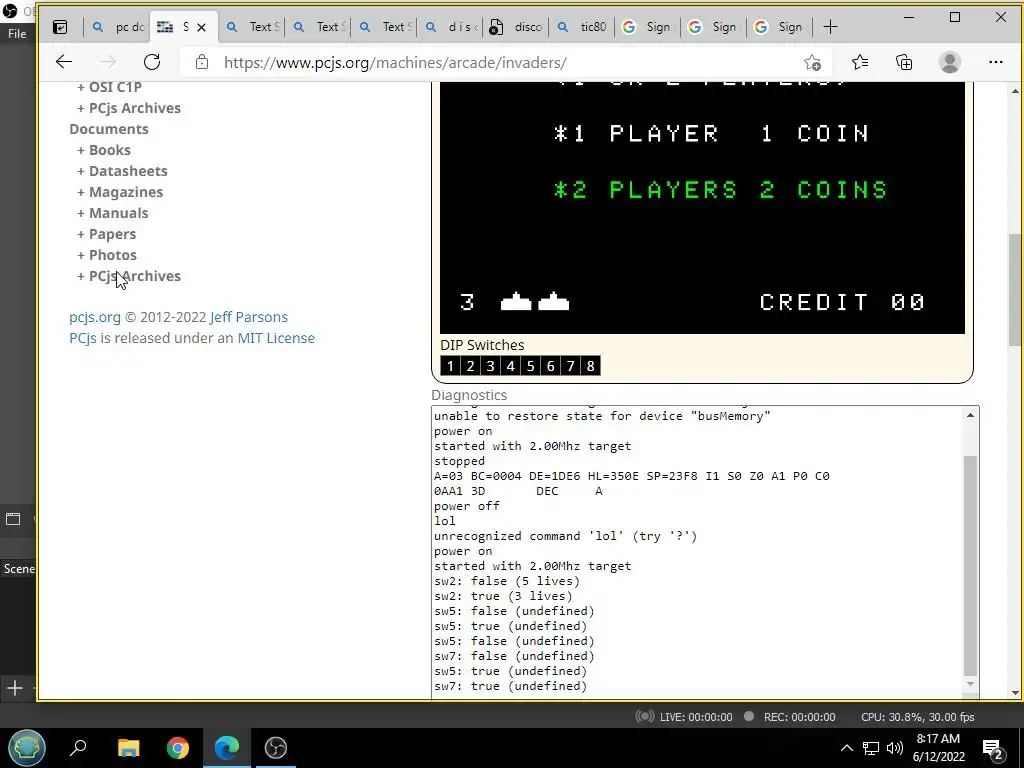This screenshot has height=768, width=1024.
Task: Open the tab actions menu icon
Action: [x=60, y=27]
